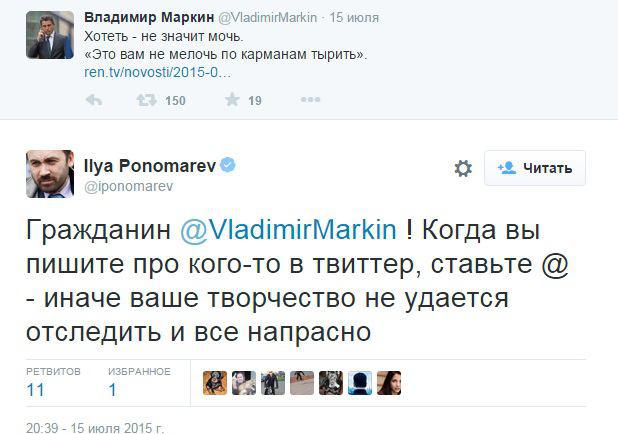Open Ilya Ponomarev's profile picture

[50, 175]
